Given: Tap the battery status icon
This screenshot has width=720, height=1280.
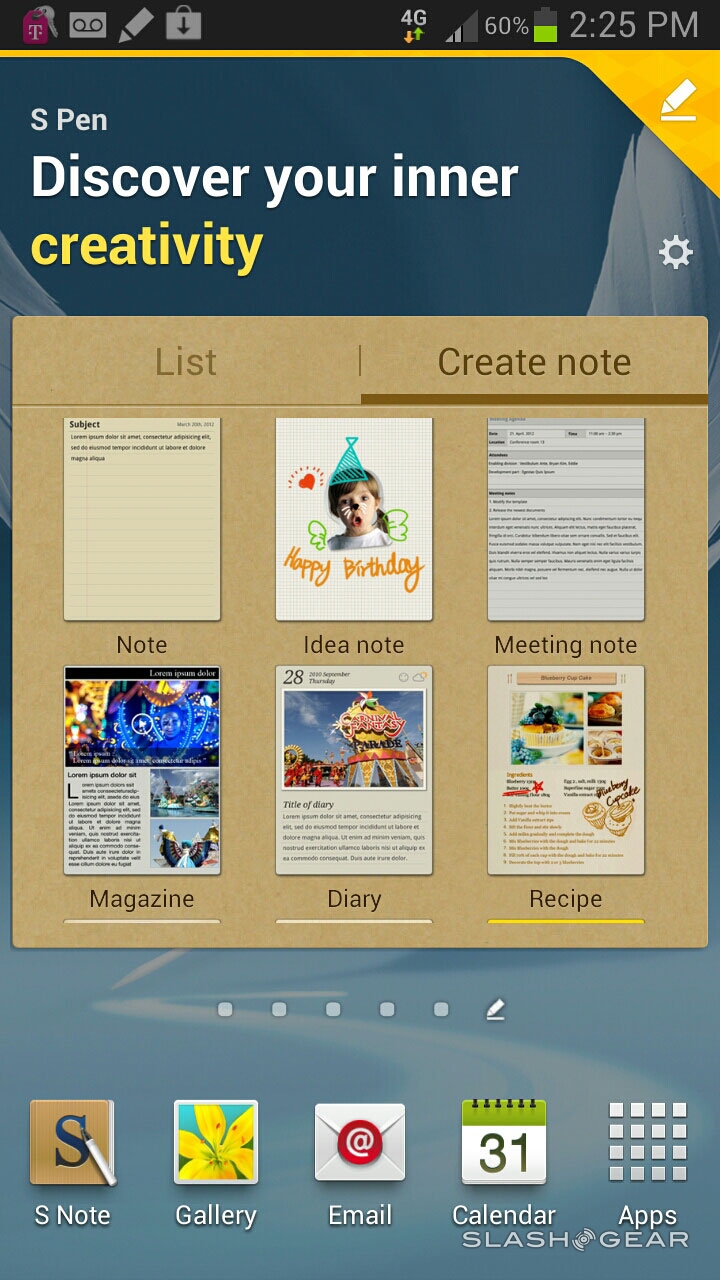Looking at the screenshot, I should [545, 25].
